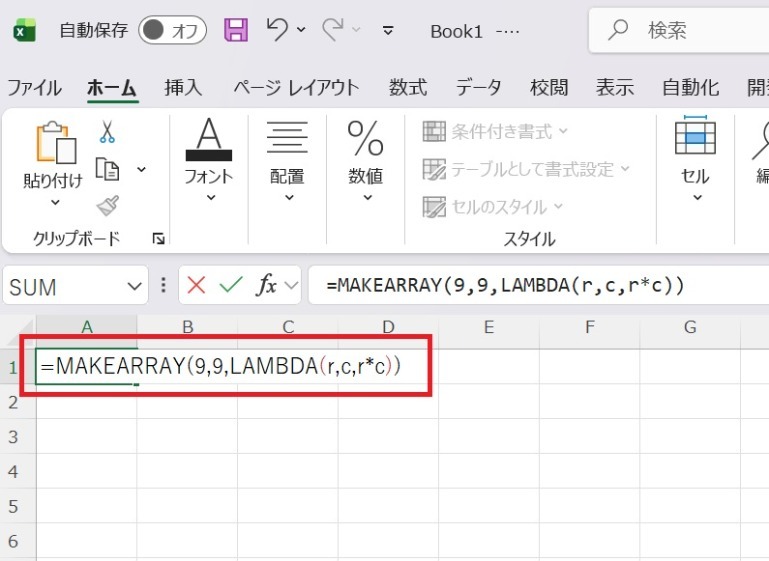Click the select-all corner triangle
The width and height of the screenshot is (769, 561).
click(x=19, y=331)
